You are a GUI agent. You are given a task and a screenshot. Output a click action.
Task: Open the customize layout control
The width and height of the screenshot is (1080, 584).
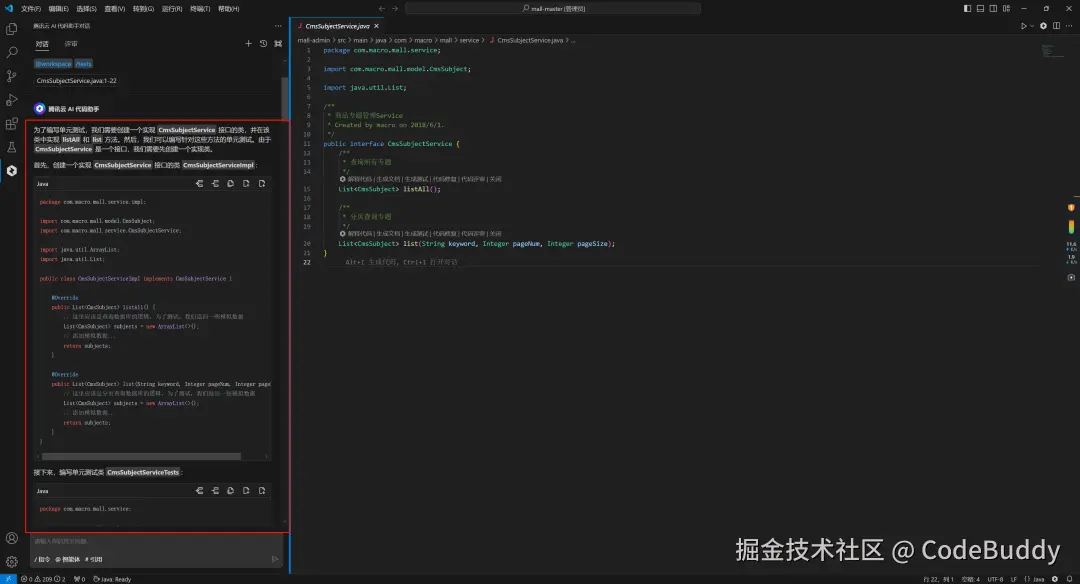[x=1006, y=8]
